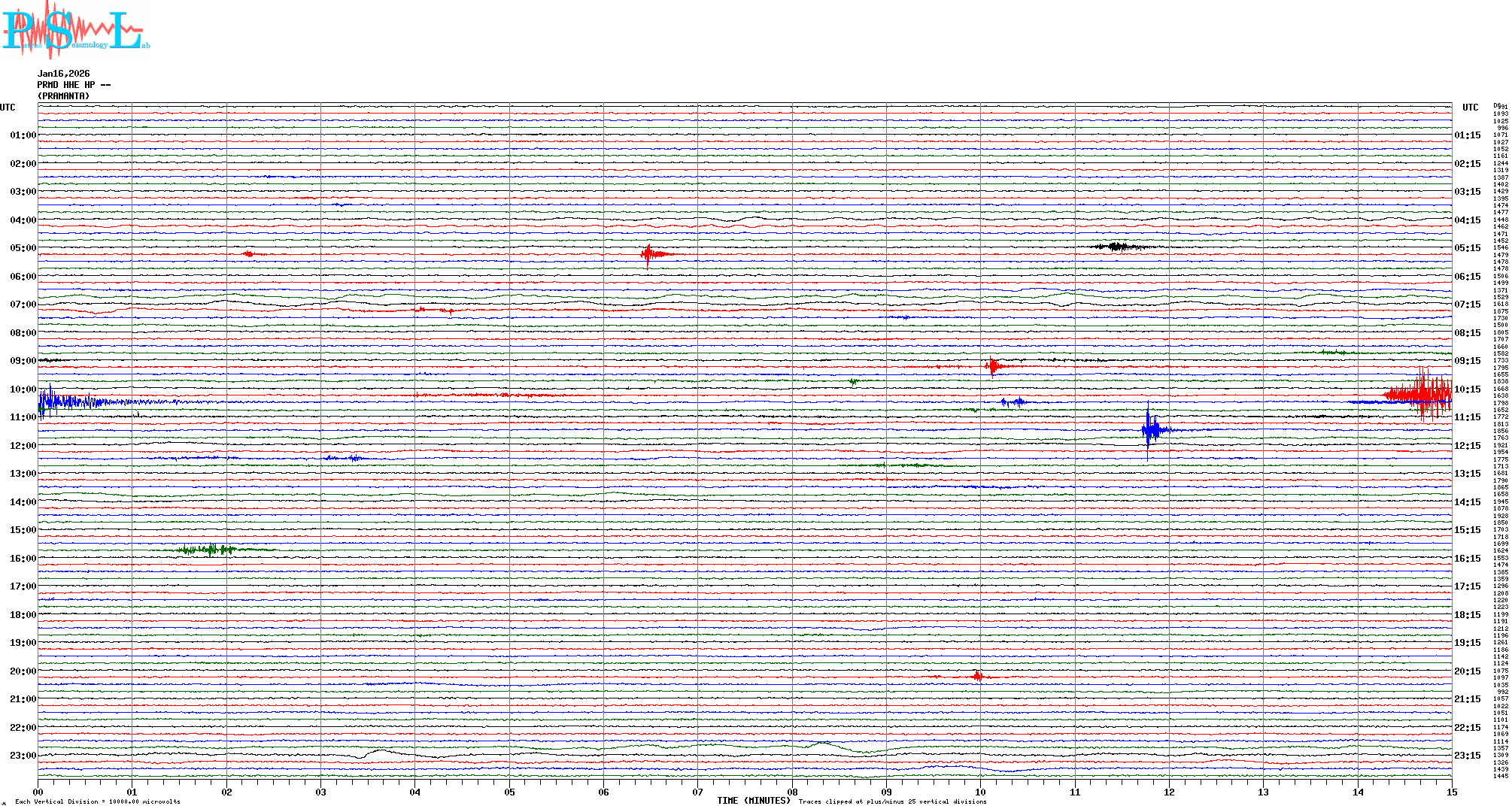Click the TIME (MINUTES) axis title
This screenshot has width=1512, height=812.
click(753, 801)
